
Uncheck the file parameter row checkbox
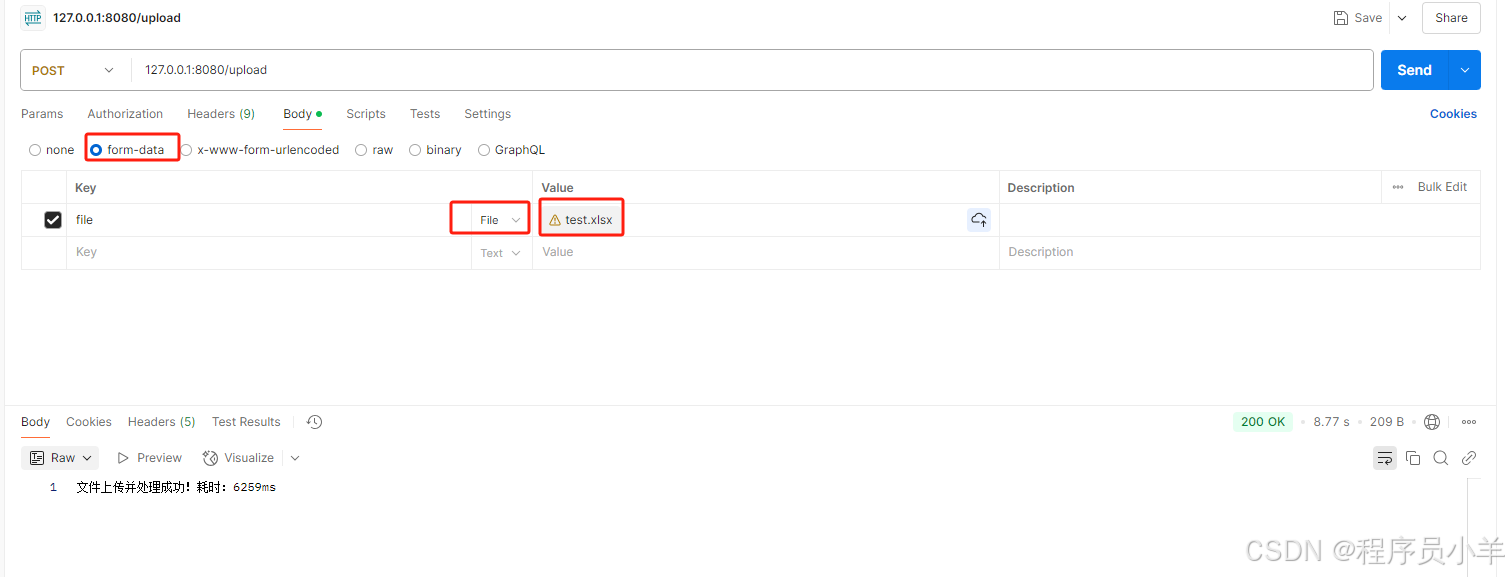click(52, 219)
